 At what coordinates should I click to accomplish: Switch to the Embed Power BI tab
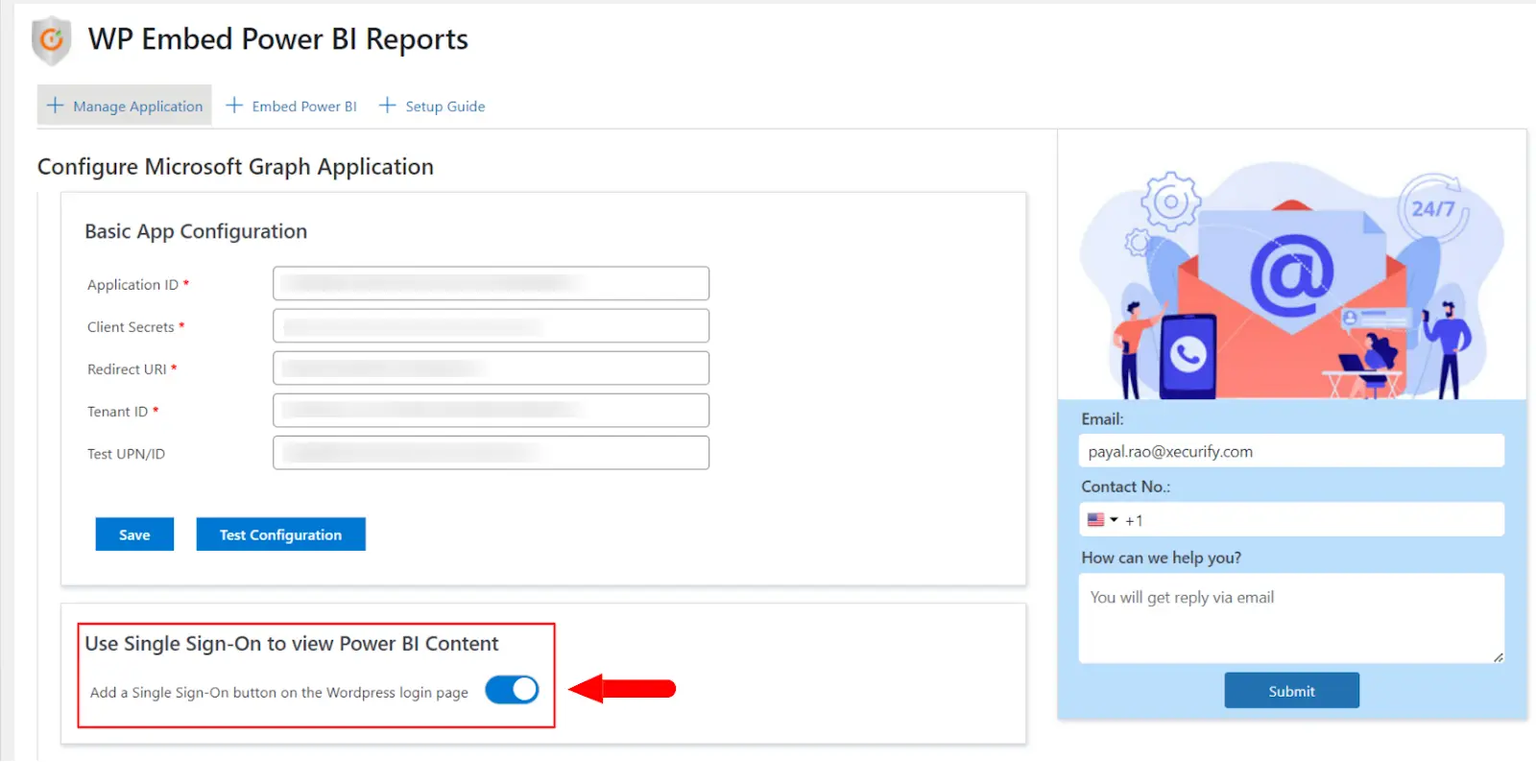(291, 106)
